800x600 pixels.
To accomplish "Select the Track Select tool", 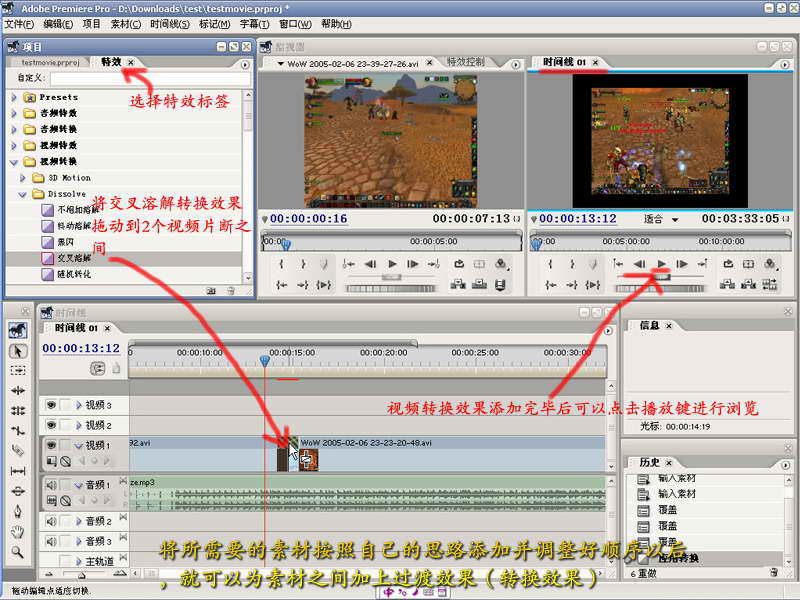I will pyautogui.click(x=18, y=370).
